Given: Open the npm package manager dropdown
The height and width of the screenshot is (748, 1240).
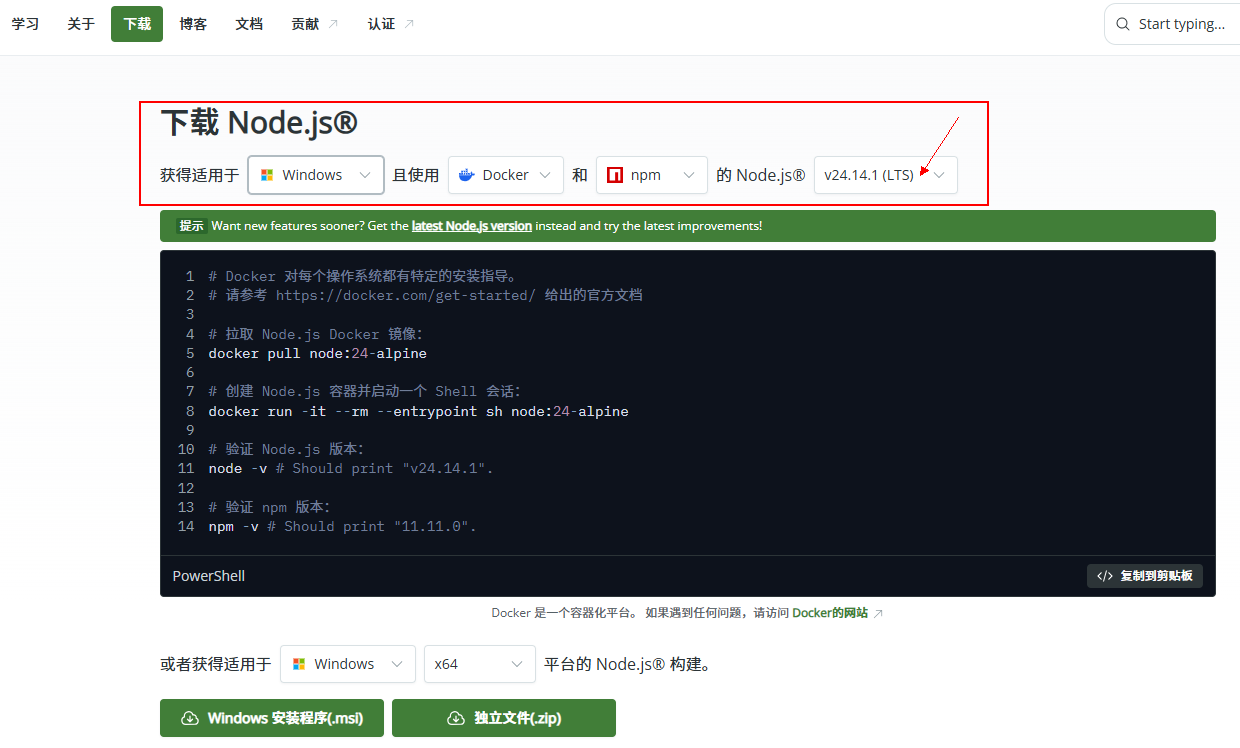Looking at the screenshot, I should point(652,175).
